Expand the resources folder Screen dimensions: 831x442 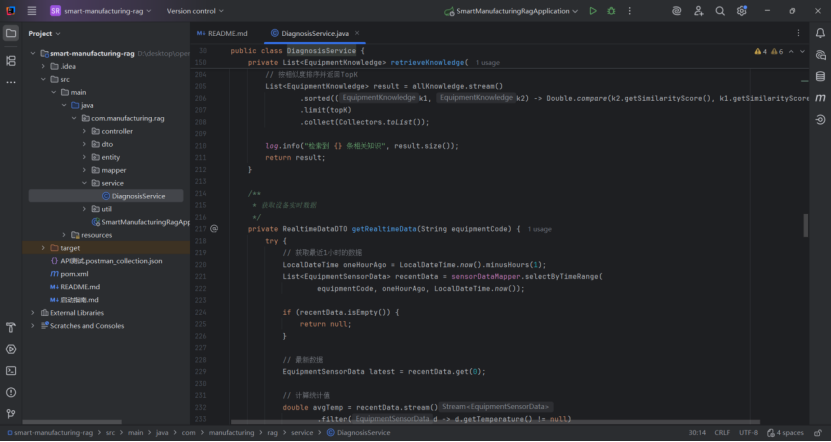tap(64, 235)
